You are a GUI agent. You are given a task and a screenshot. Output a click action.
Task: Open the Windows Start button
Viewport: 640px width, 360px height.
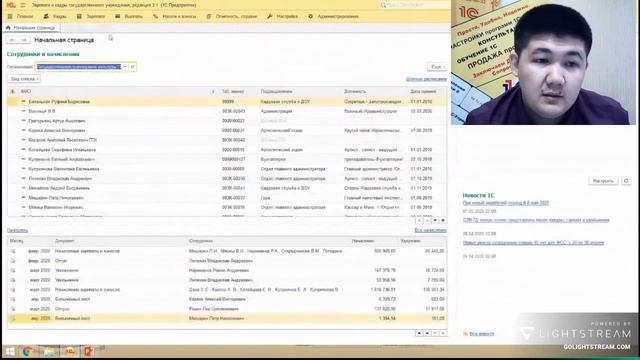coord(10,351)
